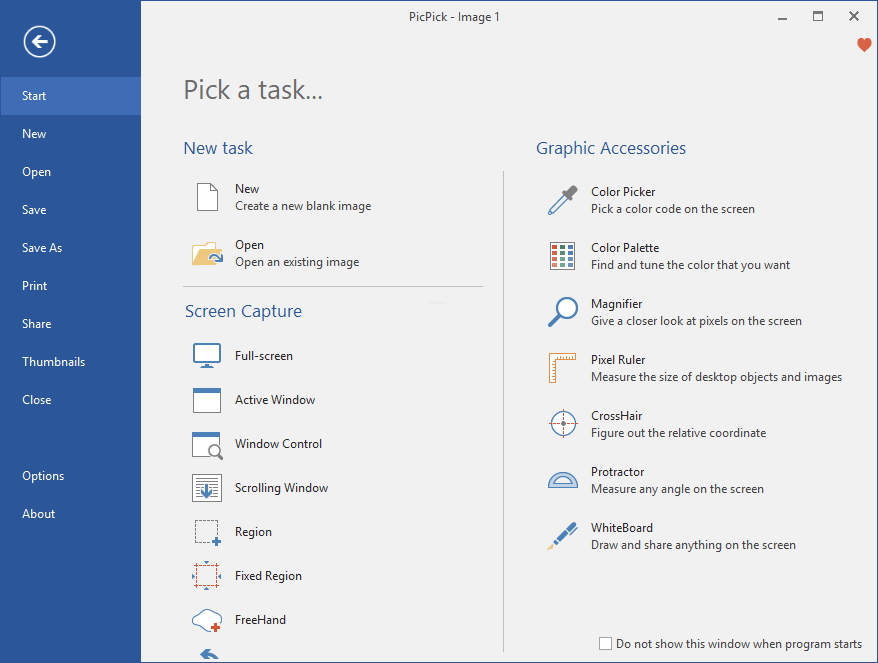Click the back arrow circle icon
878x663 pixels.
click(x=40, y=41)
